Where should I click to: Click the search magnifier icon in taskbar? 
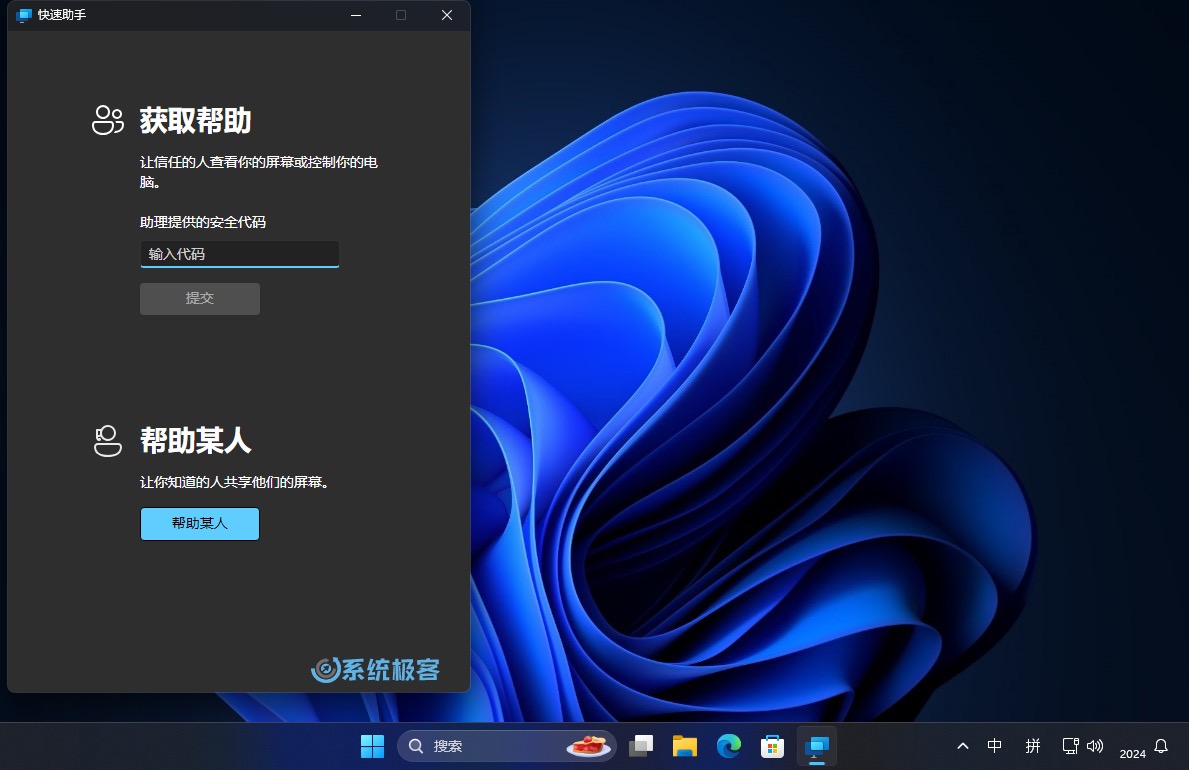point(416,746)
